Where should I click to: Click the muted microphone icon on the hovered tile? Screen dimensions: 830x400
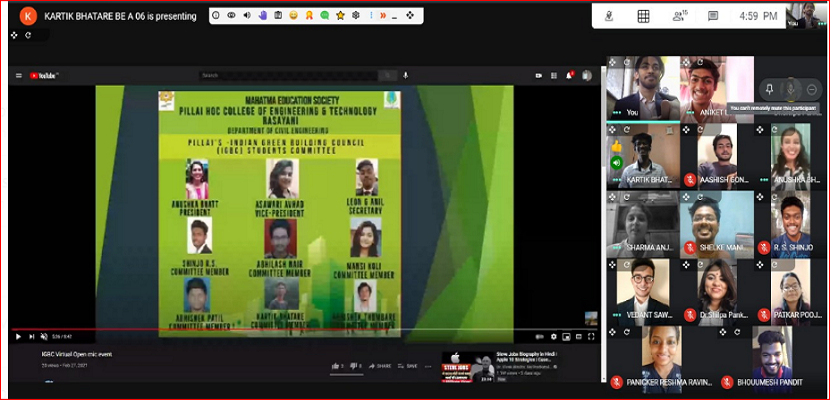[x=791, y=89]
